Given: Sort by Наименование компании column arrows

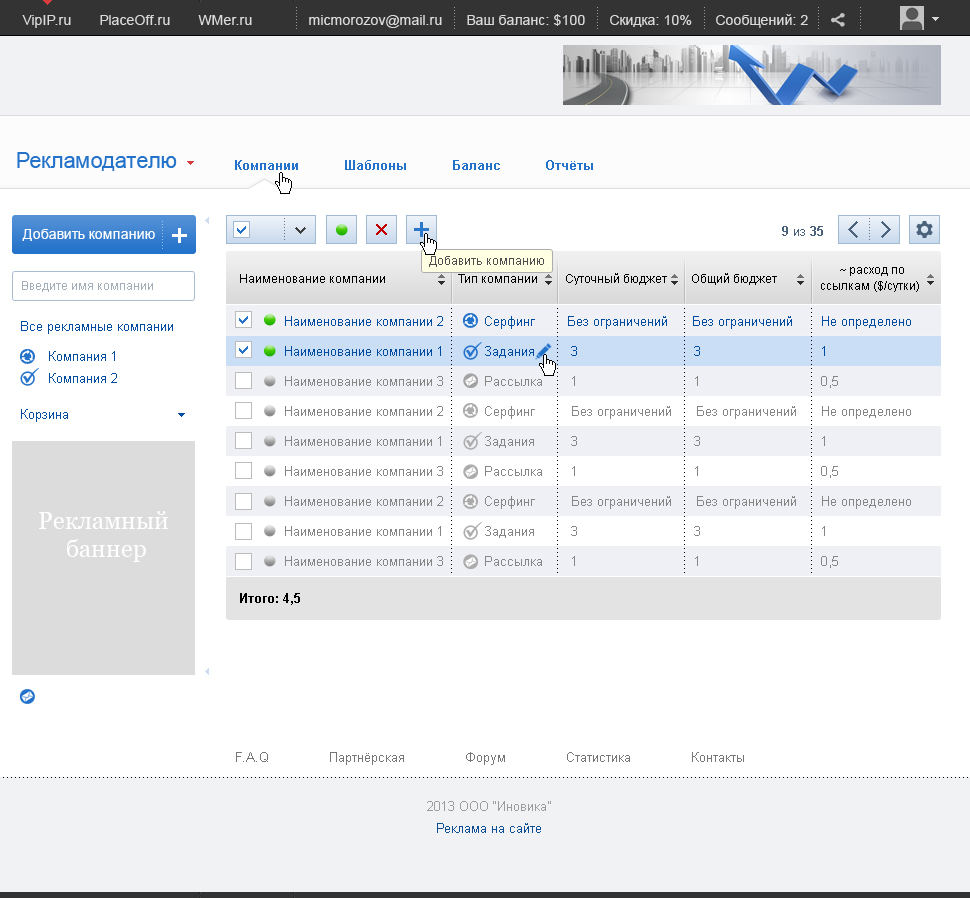Looking at the screenshot, I should 441,280.
